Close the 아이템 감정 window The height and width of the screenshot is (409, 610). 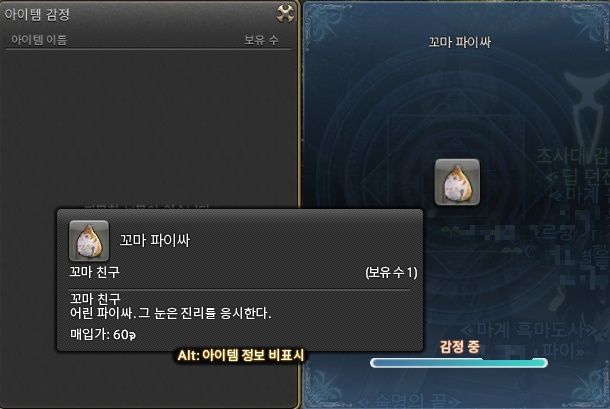pyautogui.click(x=285, y=14)
